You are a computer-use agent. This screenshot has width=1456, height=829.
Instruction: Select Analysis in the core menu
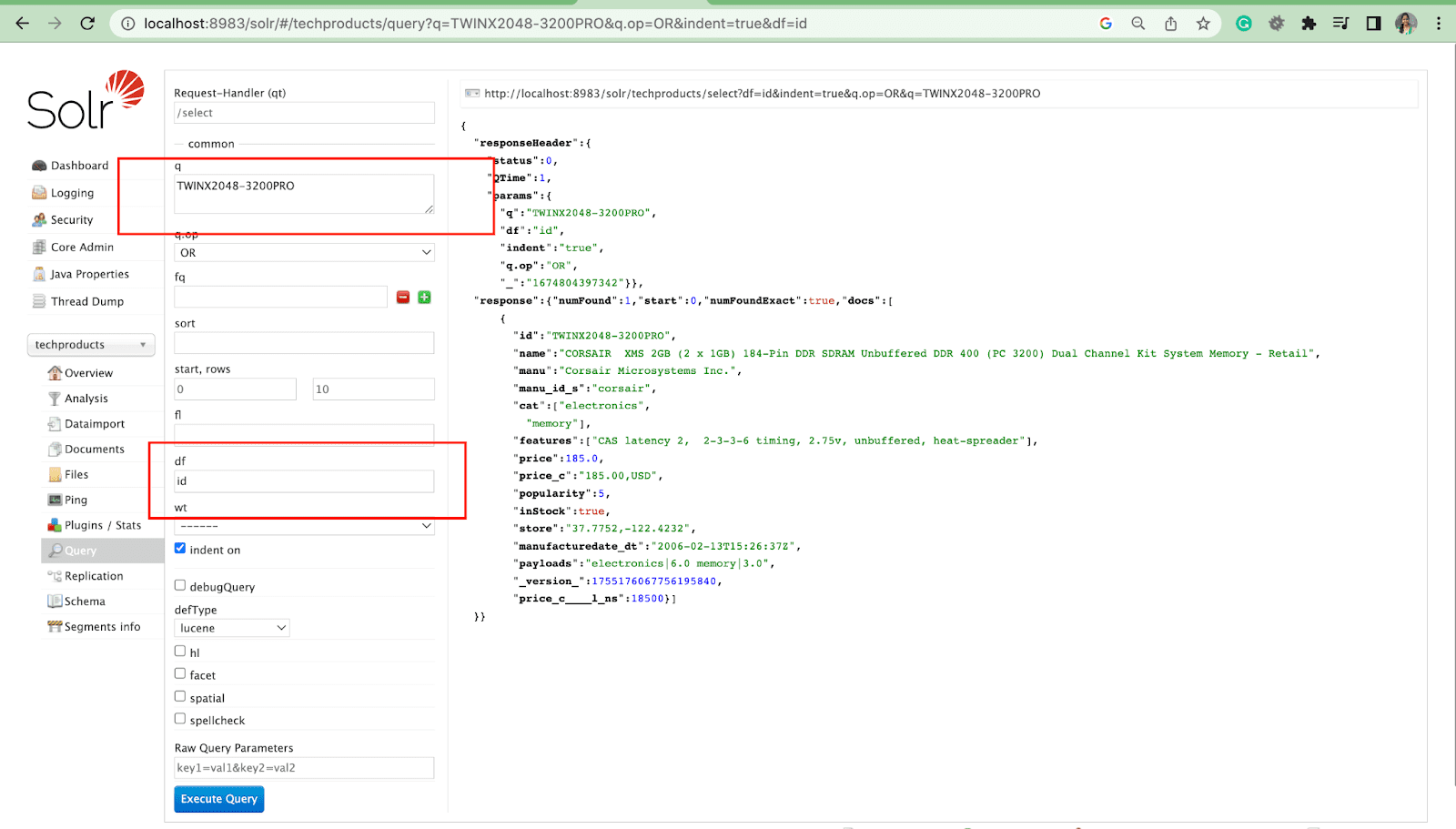86,399
